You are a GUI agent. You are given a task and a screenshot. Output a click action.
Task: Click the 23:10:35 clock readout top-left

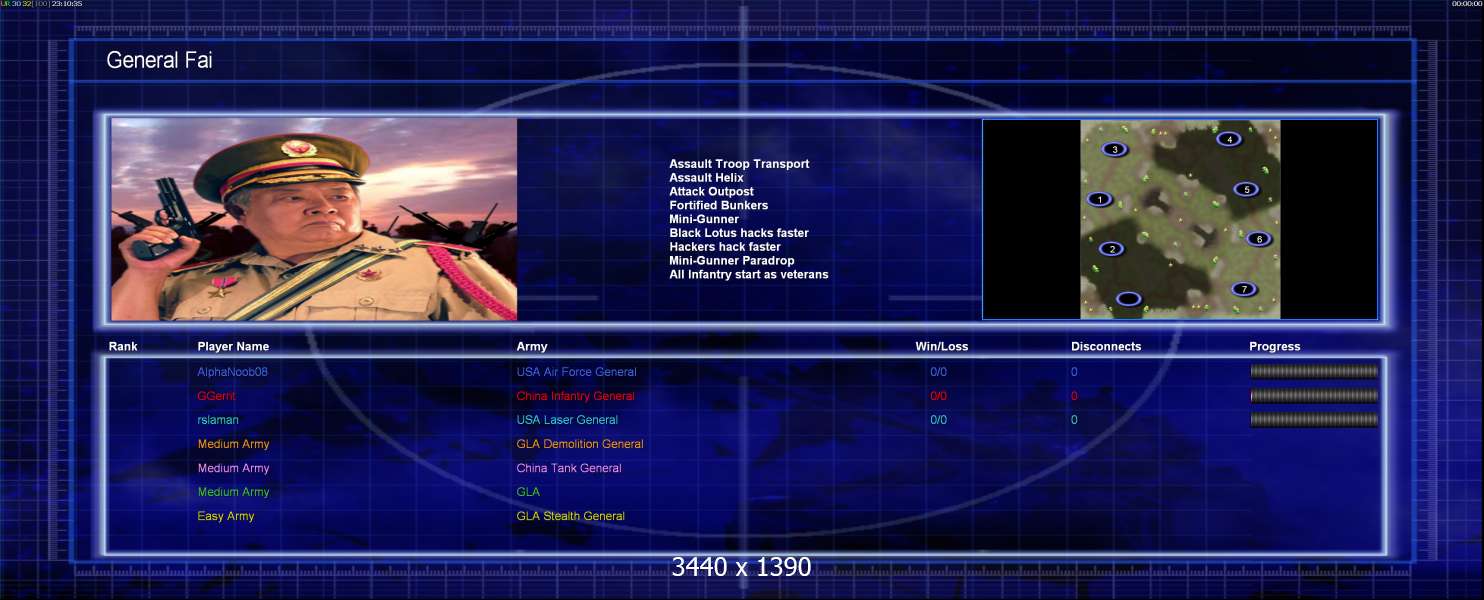coord(67,4)
